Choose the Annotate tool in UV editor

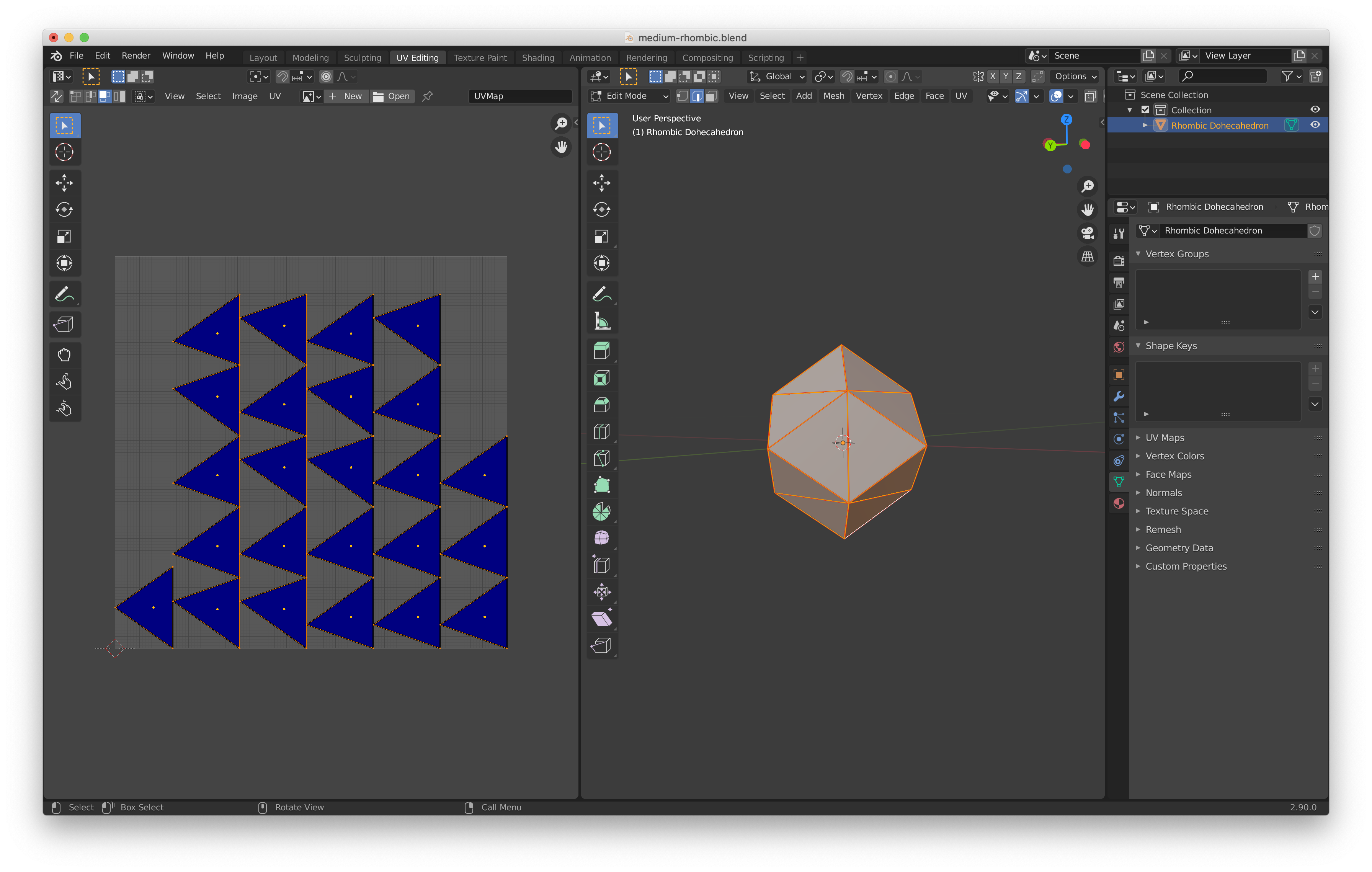64,294
